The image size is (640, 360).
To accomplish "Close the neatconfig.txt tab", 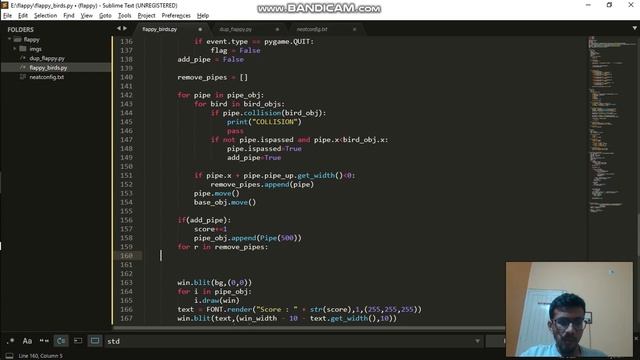I will point(354,29).
